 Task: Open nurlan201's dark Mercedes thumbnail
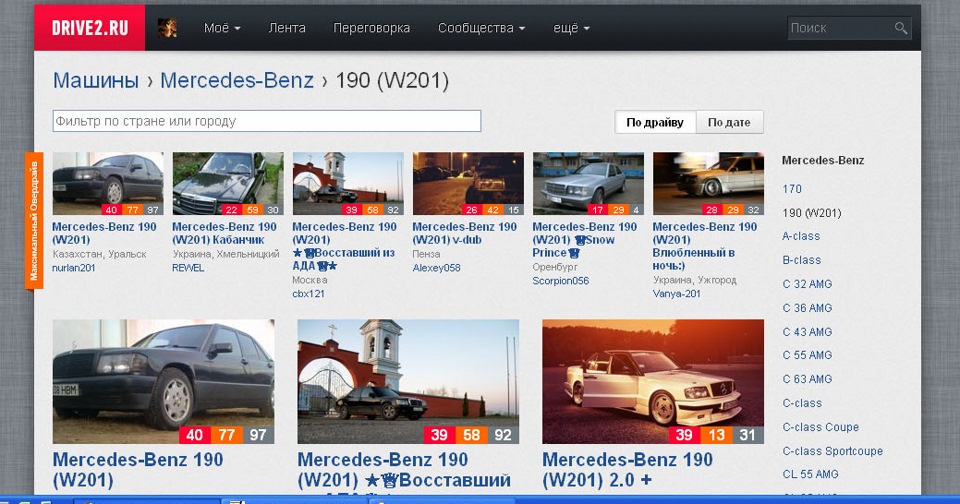click(x=108, y=184)
